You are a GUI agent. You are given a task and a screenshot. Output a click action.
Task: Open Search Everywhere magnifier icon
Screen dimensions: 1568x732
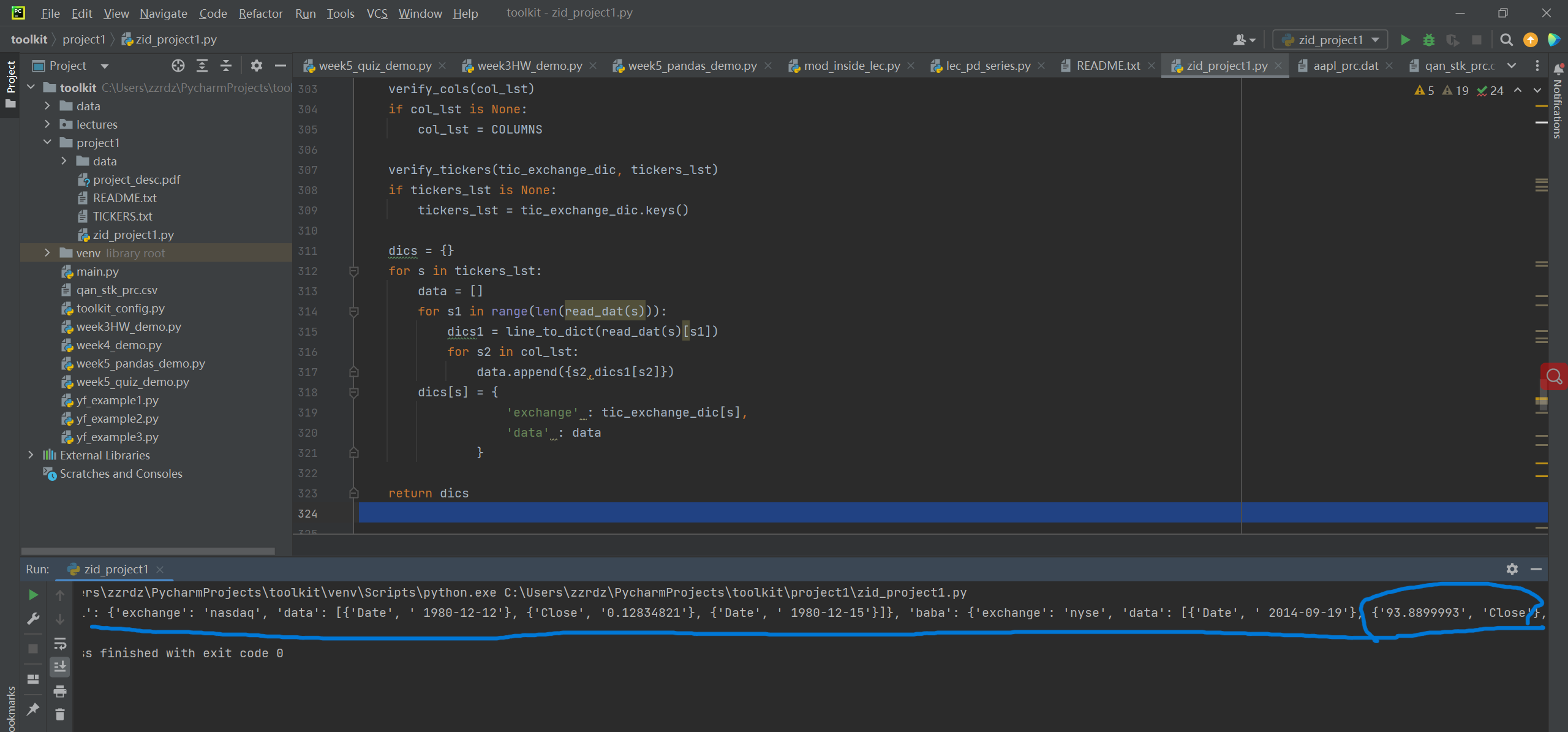pos(1506,40)
